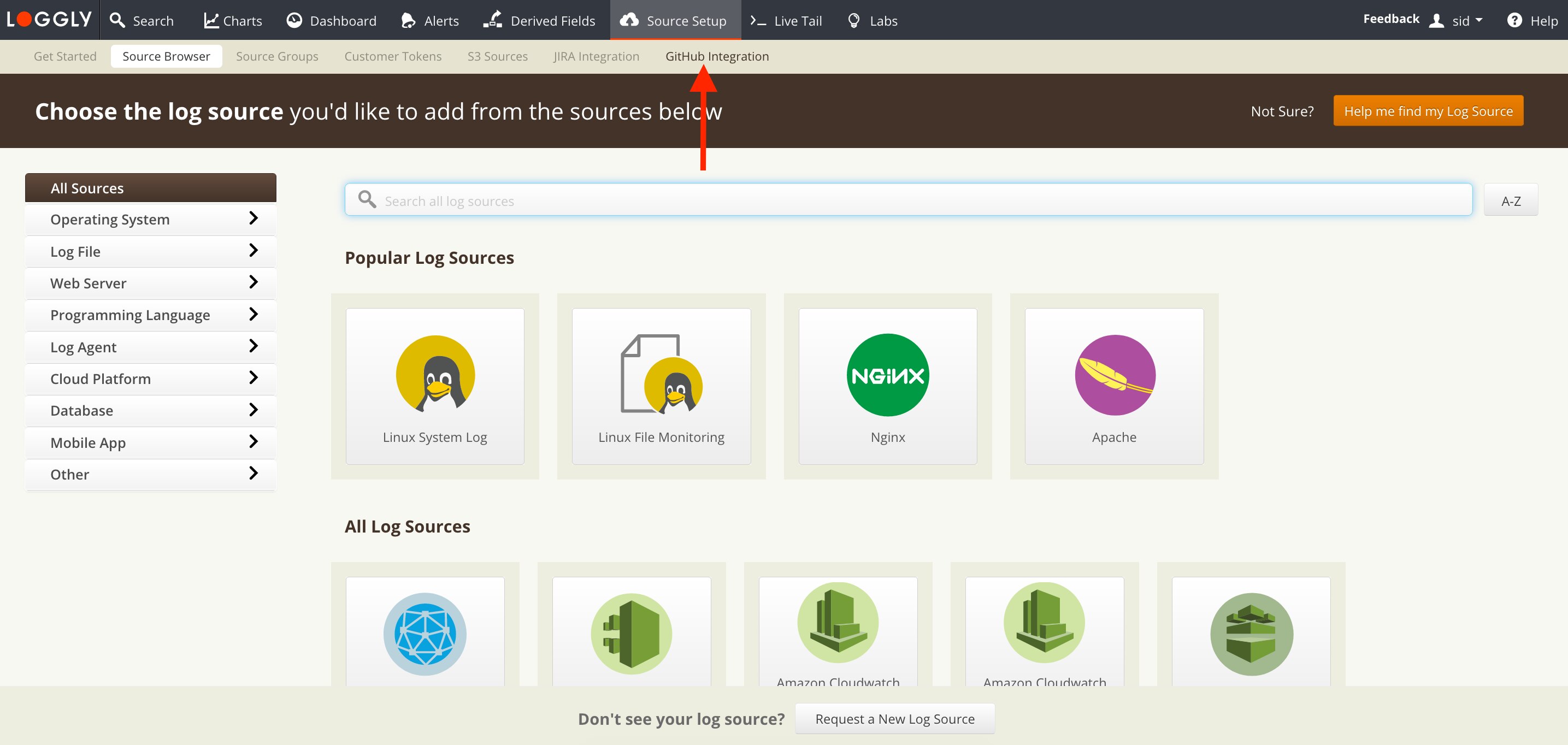
Task: Select the Linux File Monitoring source
Action: coord(661,386)
